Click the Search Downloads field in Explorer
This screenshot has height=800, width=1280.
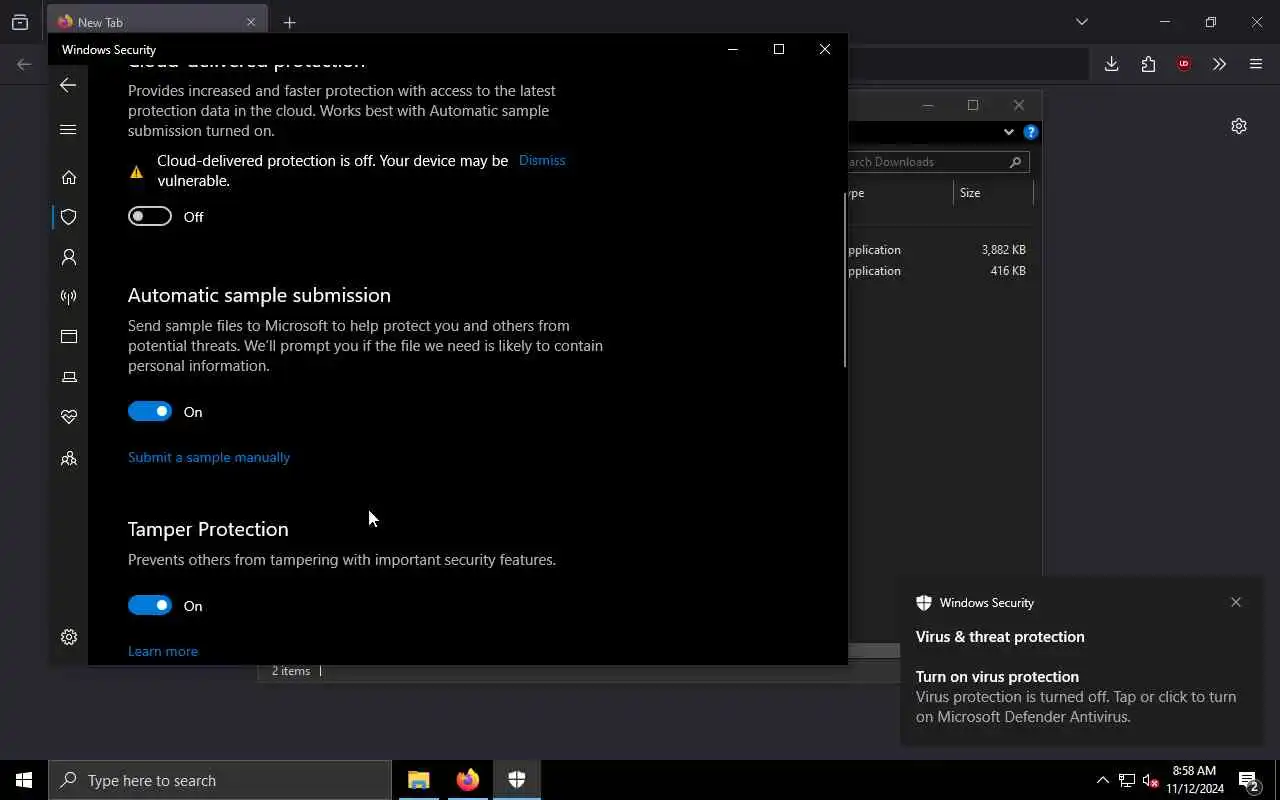[938, 161]
